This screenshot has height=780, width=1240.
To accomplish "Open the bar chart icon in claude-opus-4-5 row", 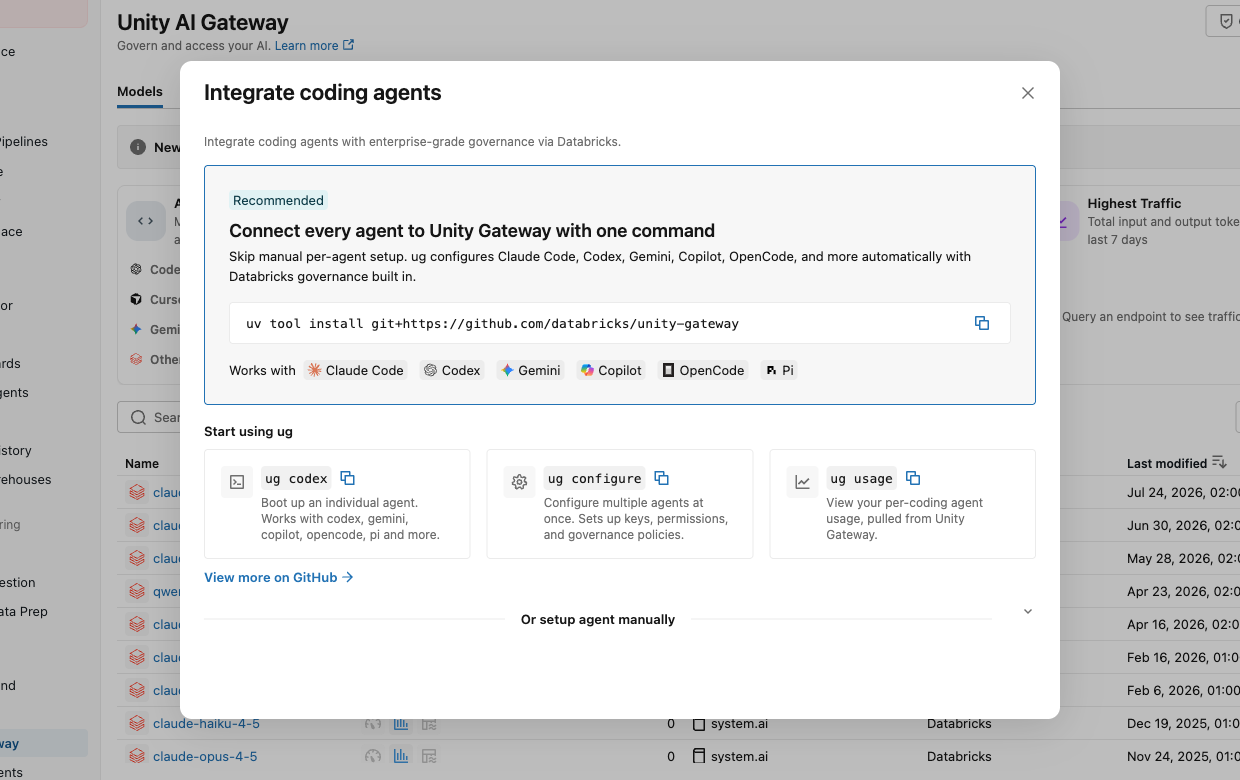I will [401, 756].
